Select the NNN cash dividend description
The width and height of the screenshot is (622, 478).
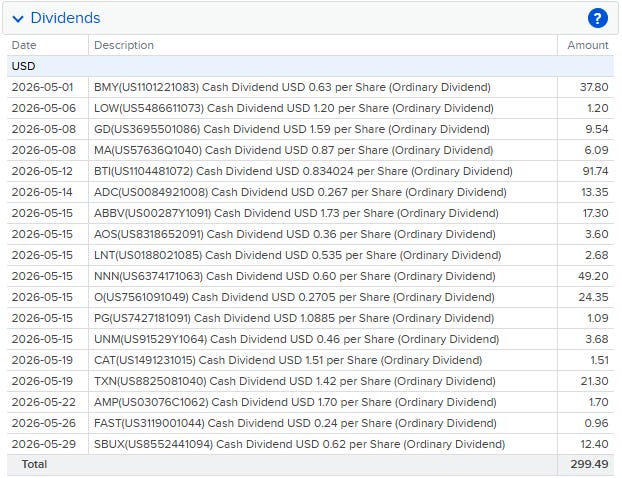(x=295, y=276)
